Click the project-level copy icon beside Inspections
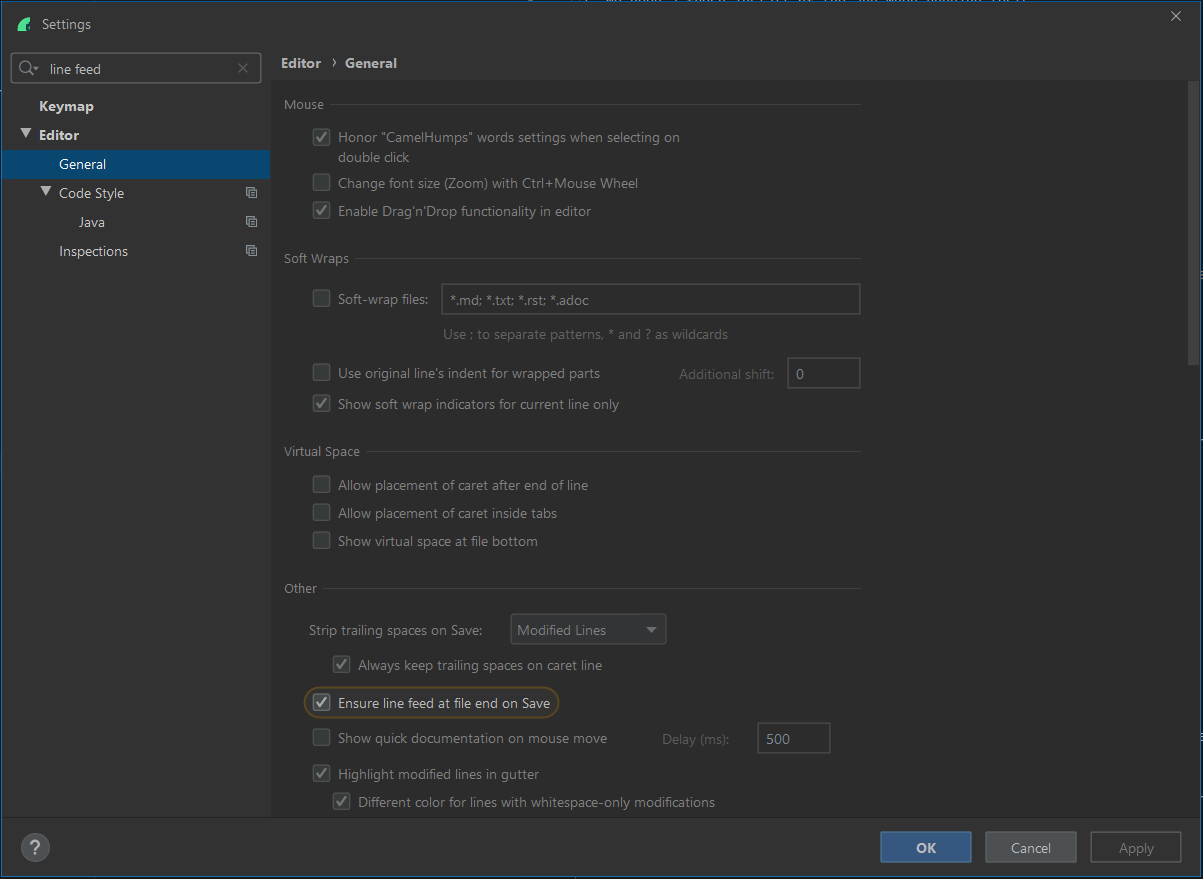Screen dimensions: 1203x879 (251, 251)
